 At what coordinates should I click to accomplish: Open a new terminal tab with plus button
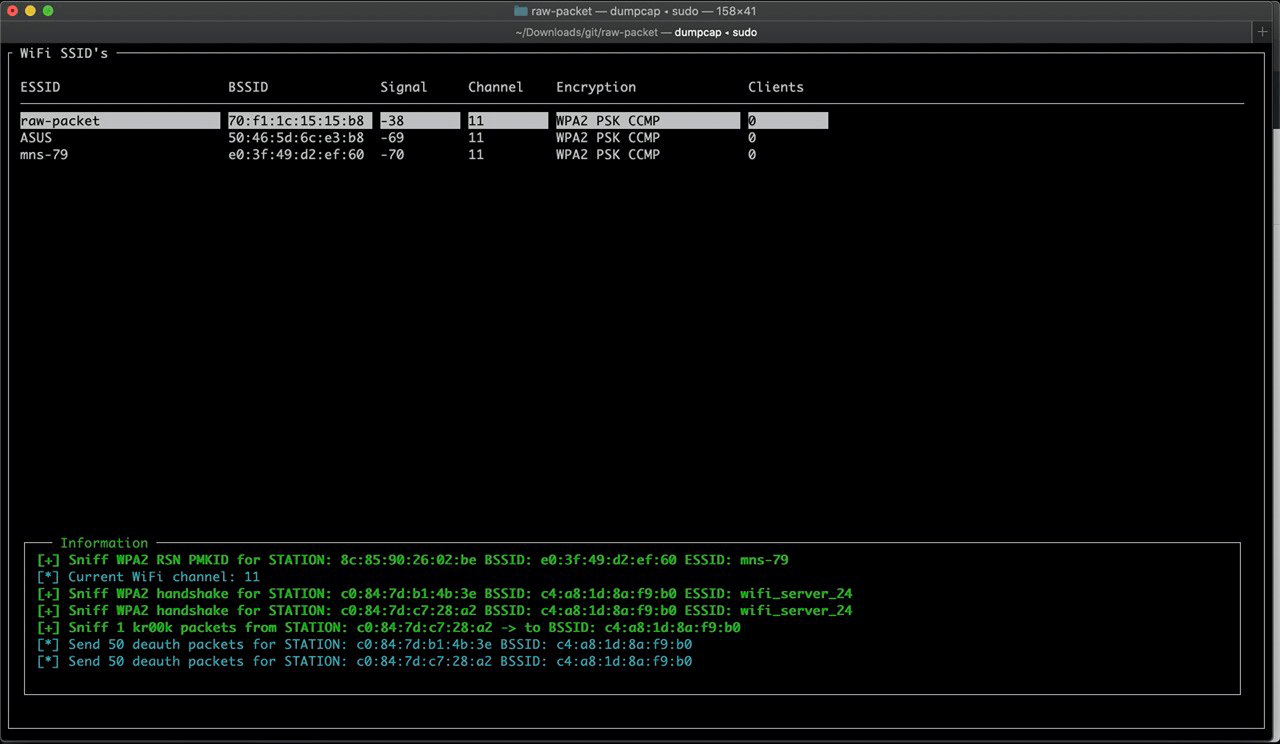click(x=1264, y=32)
